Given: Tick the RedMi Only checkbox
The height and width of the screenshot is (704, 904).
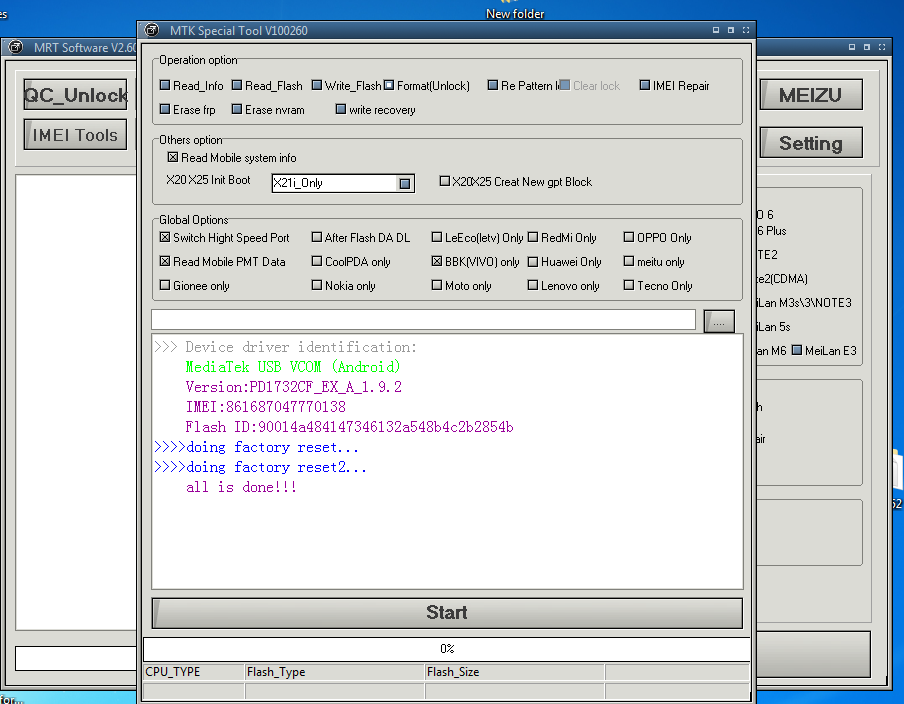Looking at the screenshot, I should [533, 237].
